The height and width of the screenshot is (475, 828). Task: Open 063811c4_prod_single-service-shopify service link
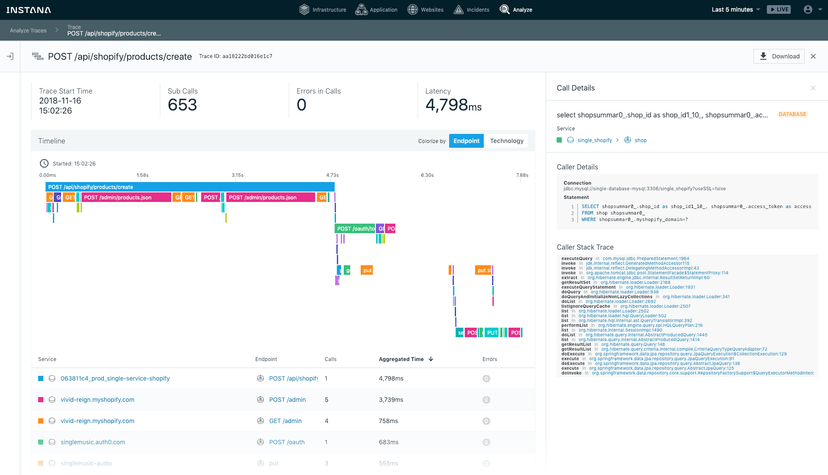coord(115,378)
